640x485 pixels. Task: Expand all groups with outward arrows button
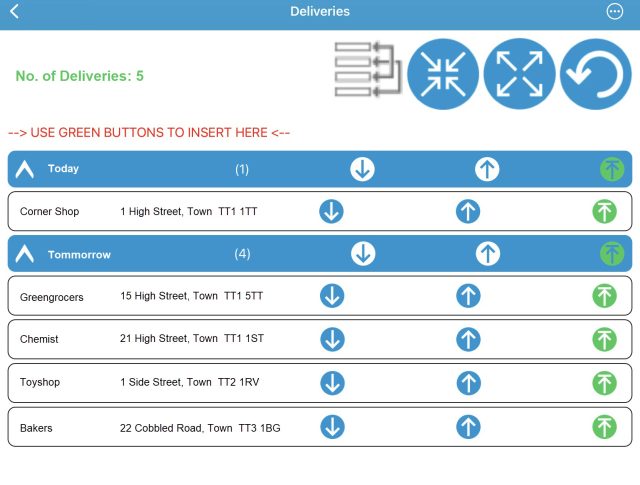519,74
